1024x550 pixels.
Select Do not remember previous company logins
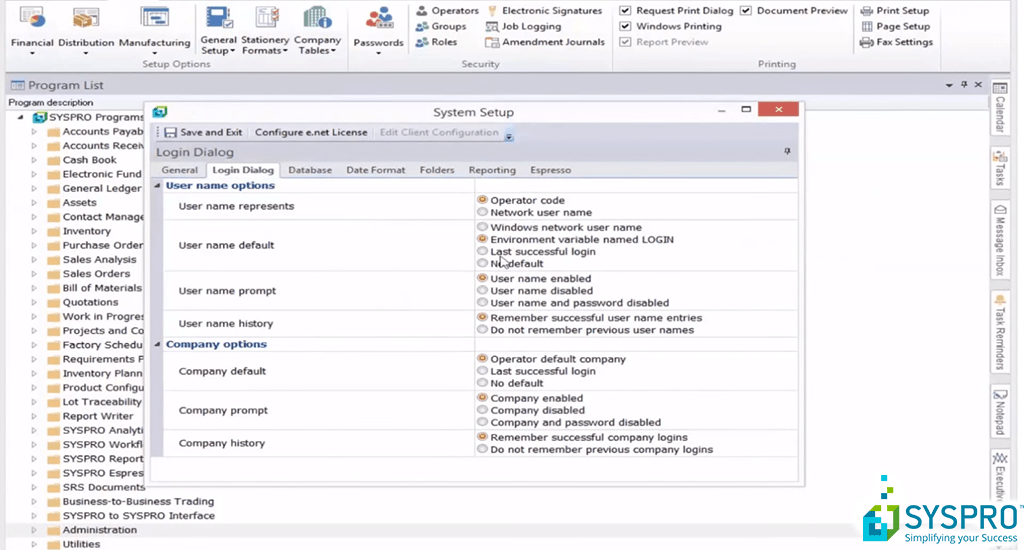(x=482, y=449)
